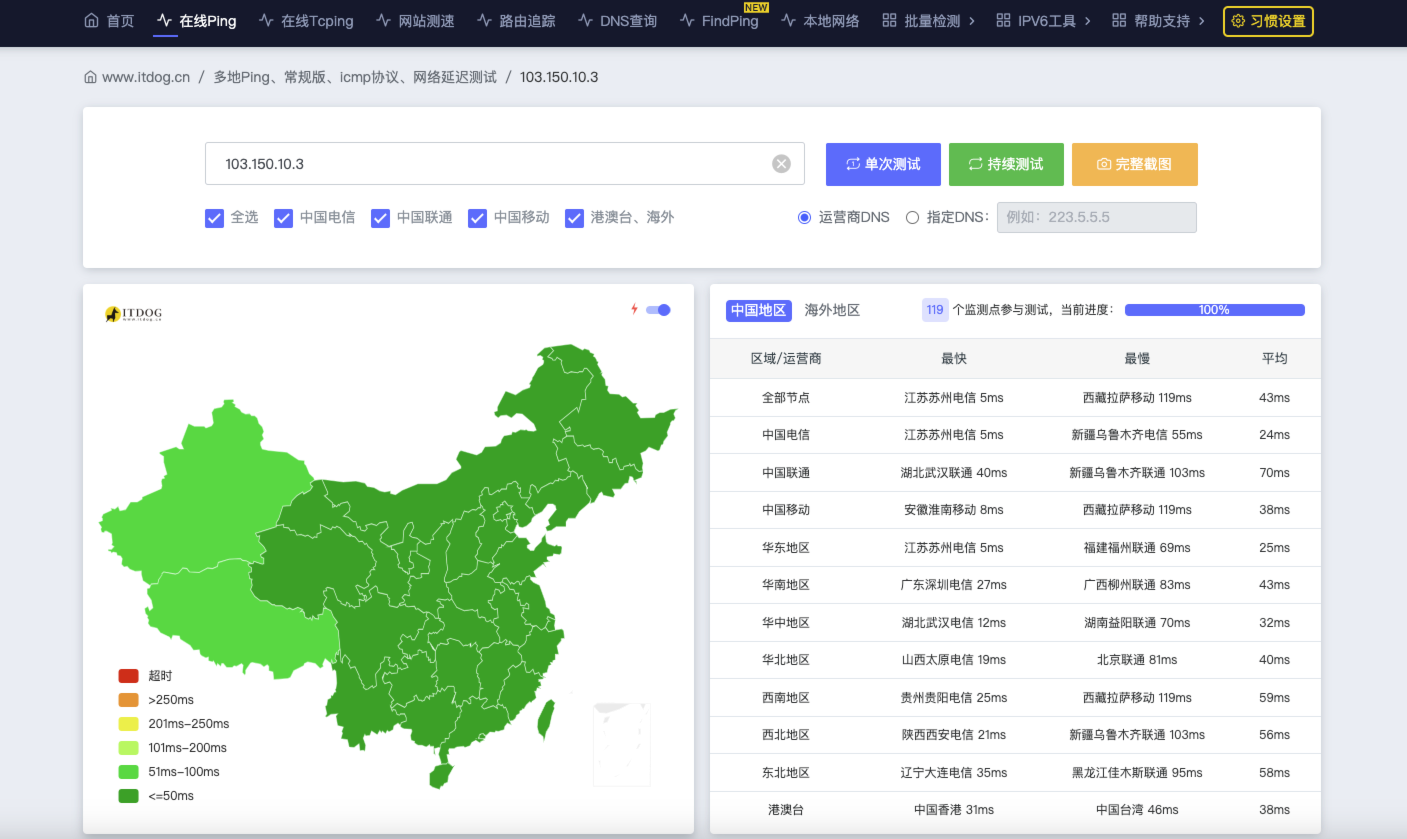Screen dimensions: 1407x839
Task: Uncheck the 中国电信 checkbox
Action: (283, 218)
